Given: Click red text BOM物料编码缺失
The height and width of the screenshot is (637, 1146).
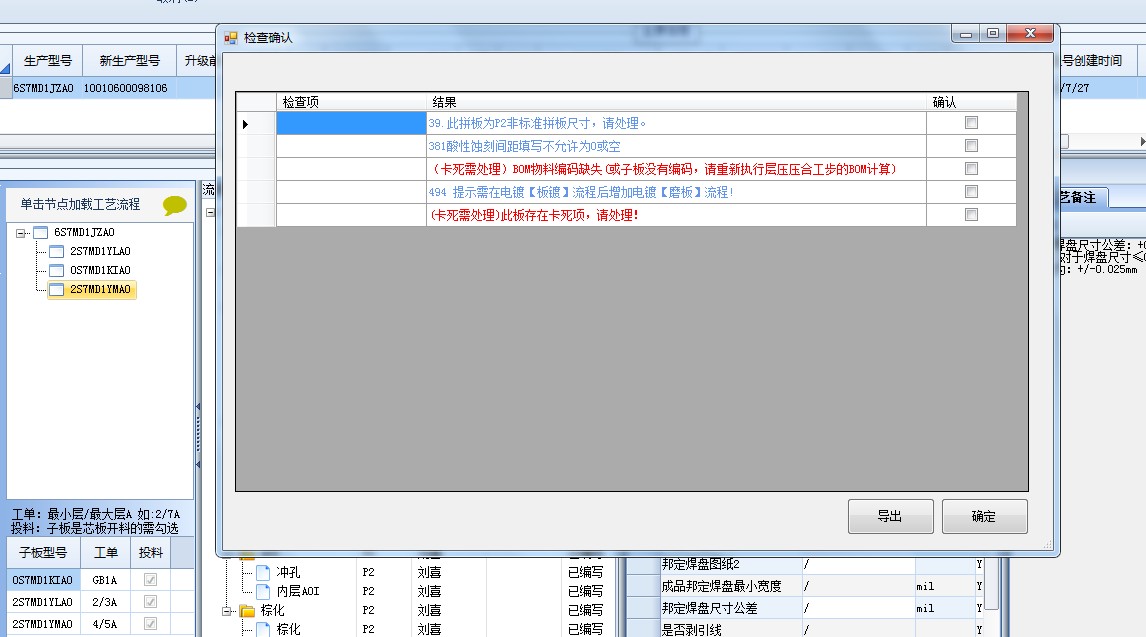Looking at the screenshot, I should click(x=664, y=169).
